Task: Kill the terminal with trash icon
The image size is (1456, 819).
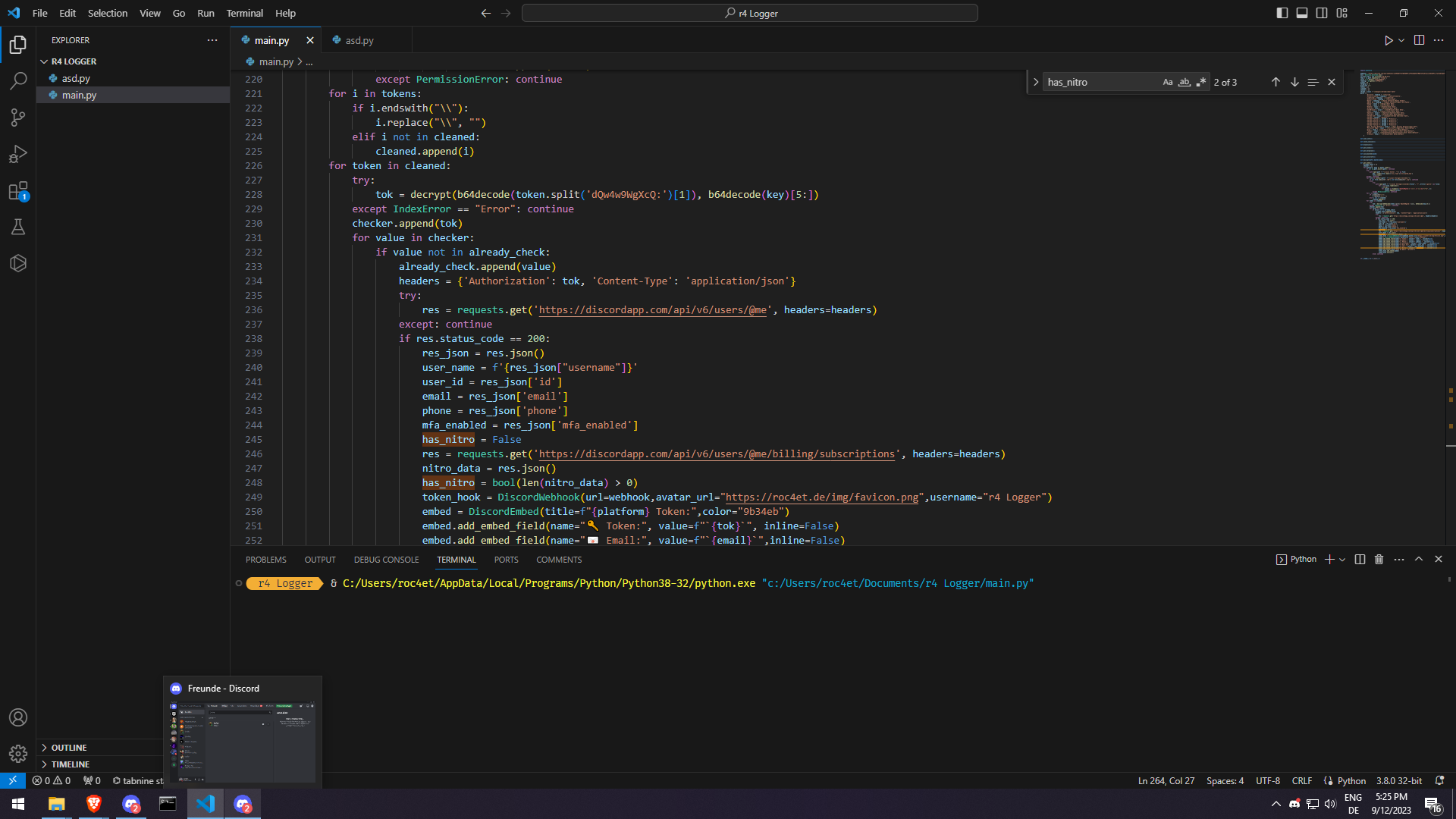Action: 1379,560
